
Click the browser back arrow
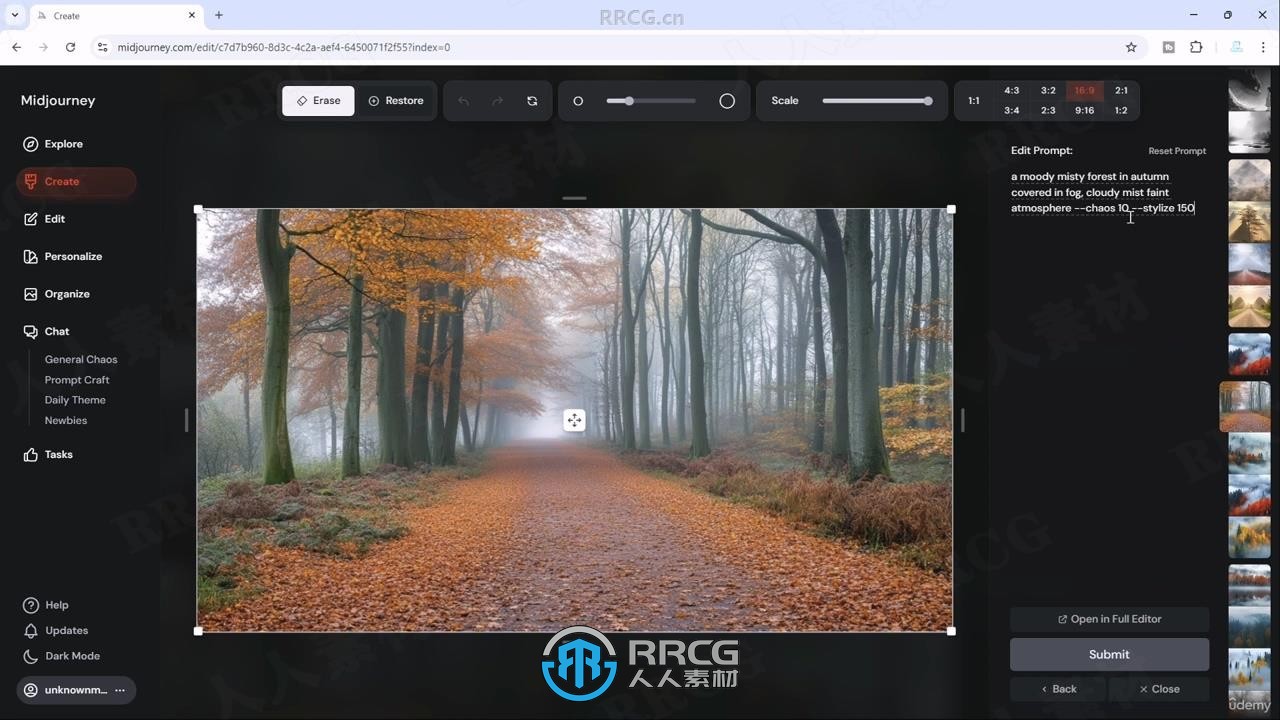(16, 47)
